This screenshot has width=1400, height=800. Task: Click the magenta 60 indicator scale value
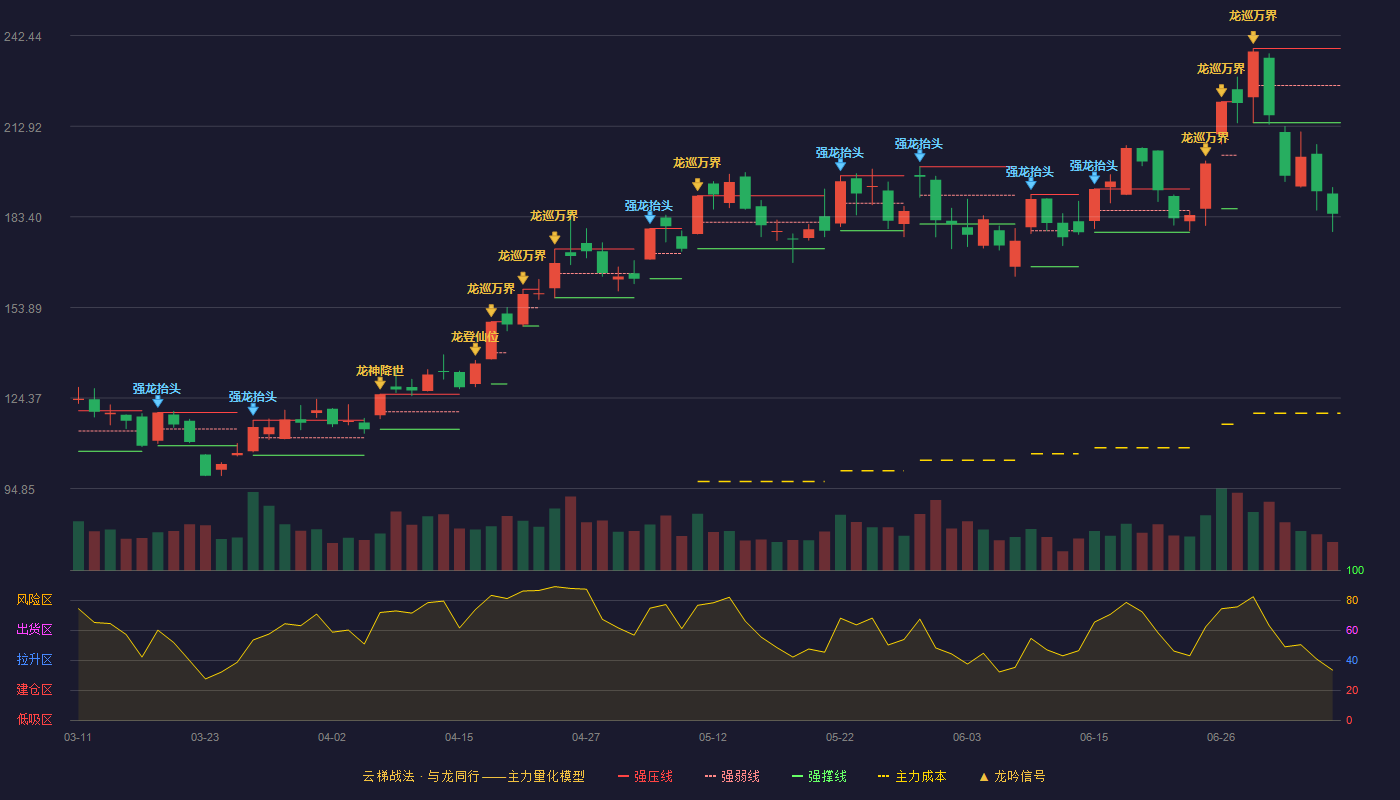point(1352,630)
